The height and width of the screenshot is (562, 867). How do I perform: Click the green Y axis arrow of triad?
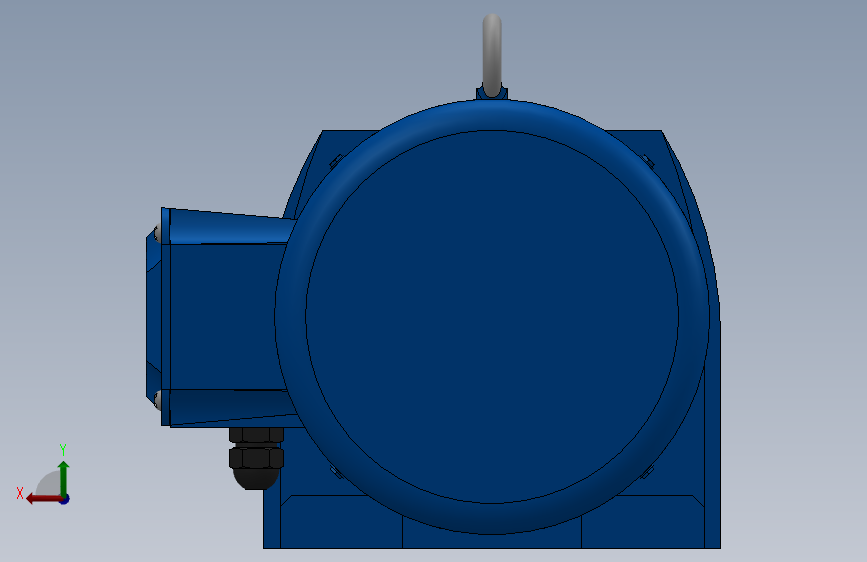(64, 478)
